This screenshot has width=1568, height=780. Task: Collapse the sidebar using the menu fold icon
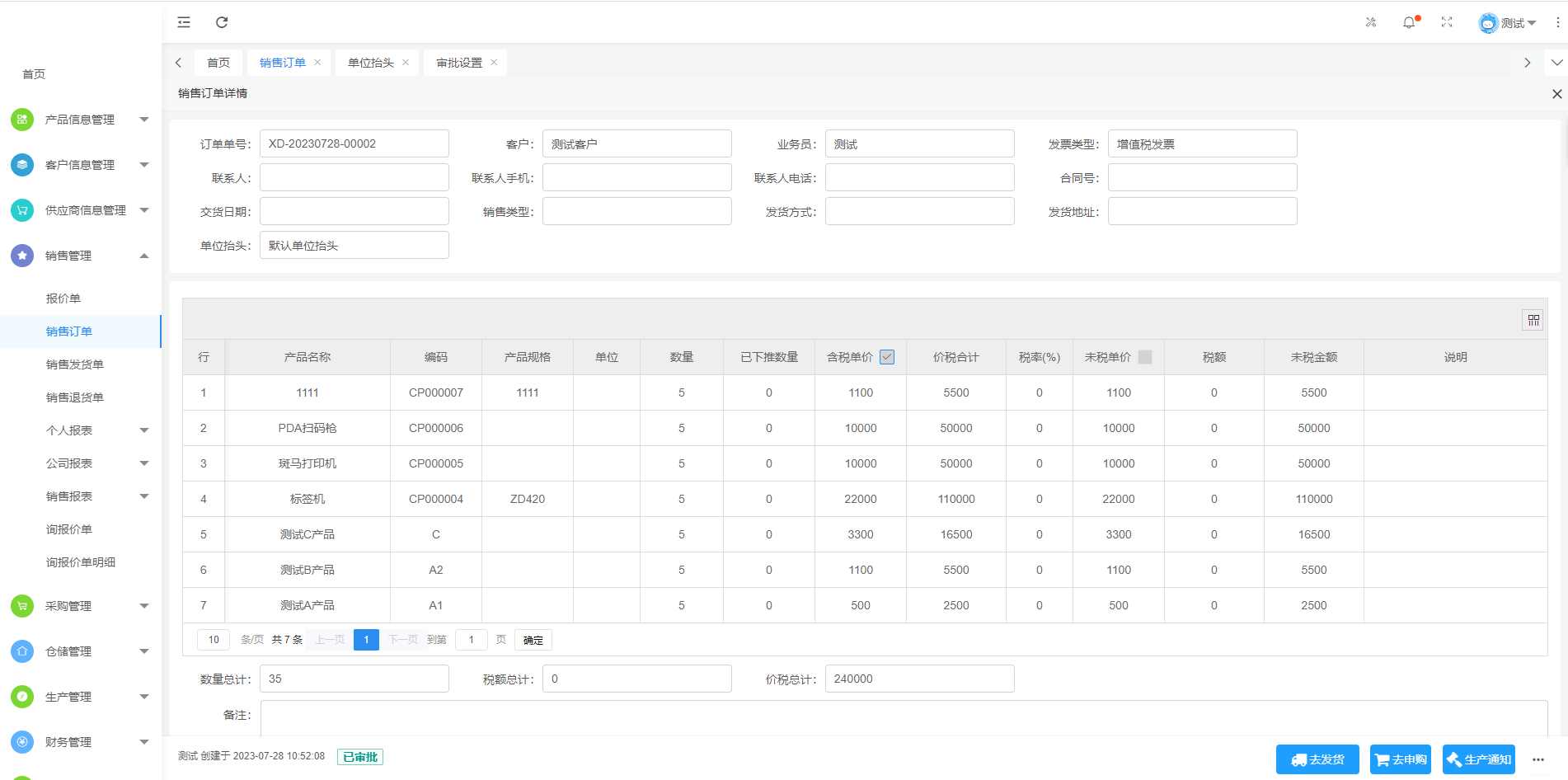(x=184, y=22)
